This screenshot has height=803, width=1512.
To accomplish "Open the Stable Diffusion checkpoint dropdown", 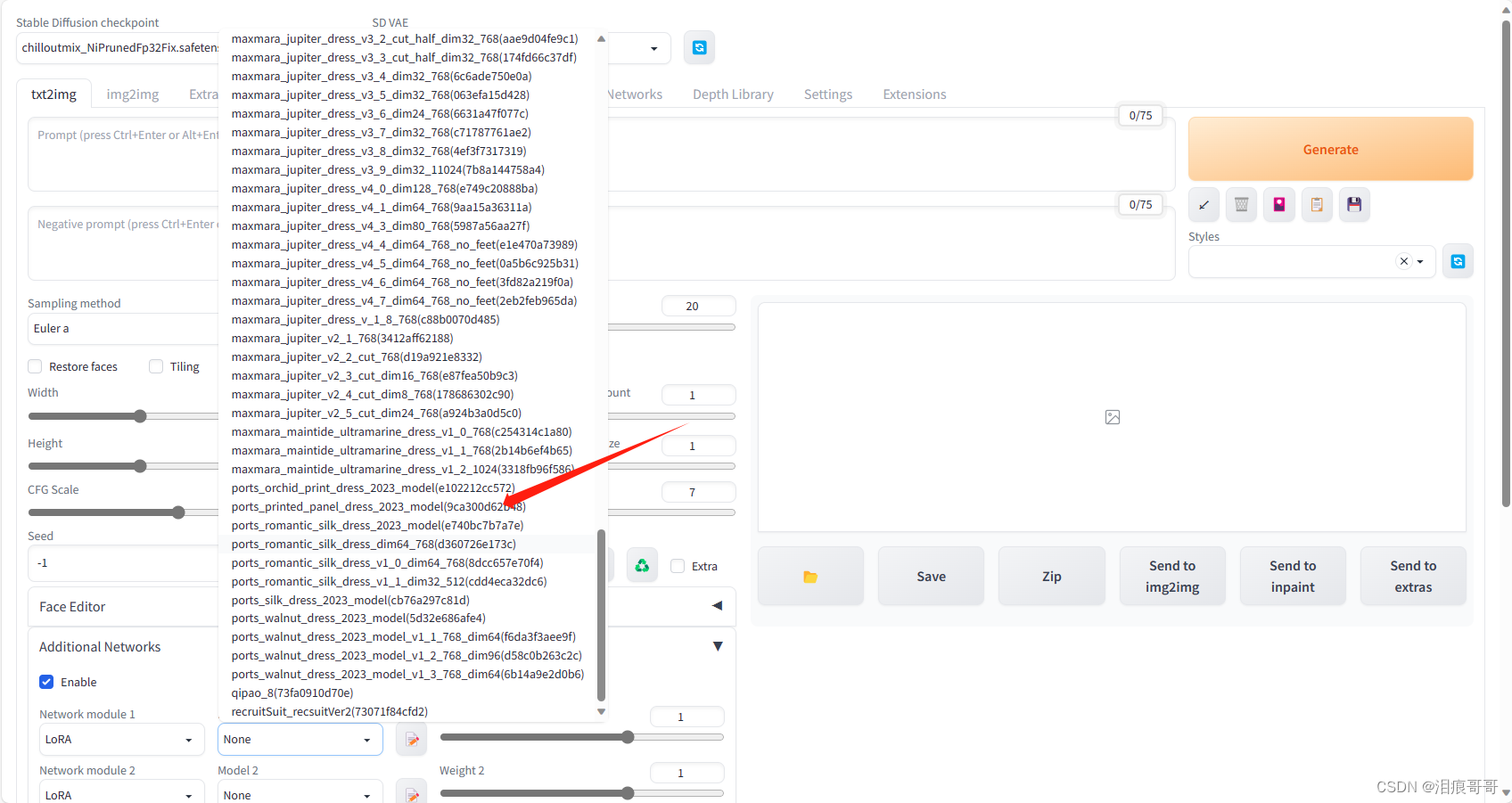I will click(118, 47).
